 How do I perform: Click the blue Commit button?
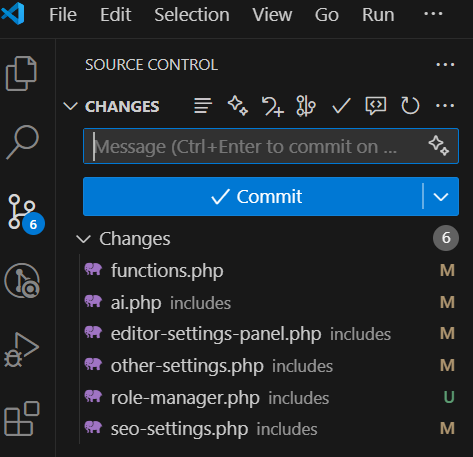click(x=253, y=197)
